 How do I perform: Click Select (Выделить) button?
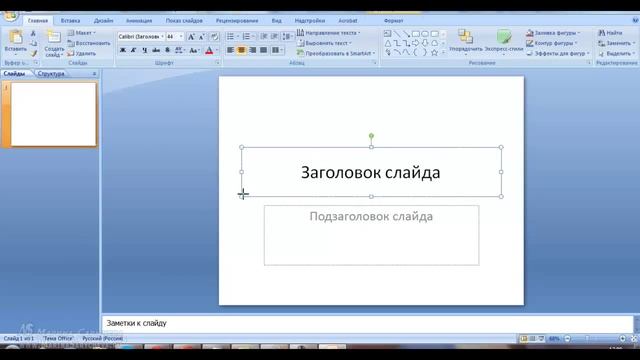click(616, 53)
